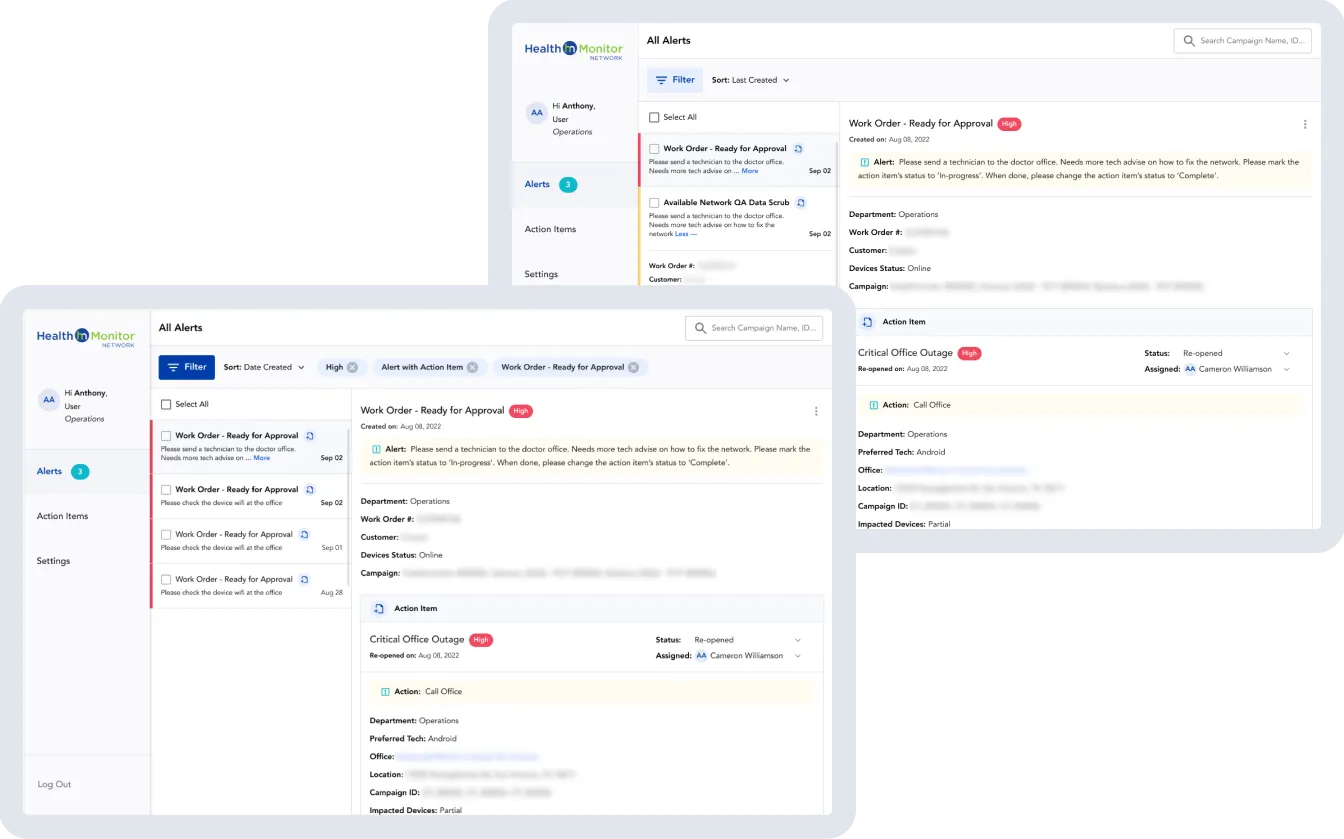The image size is (1344, 839).
Task: Open the Sort: Last Created dropdown
Action: pos(751,80)
